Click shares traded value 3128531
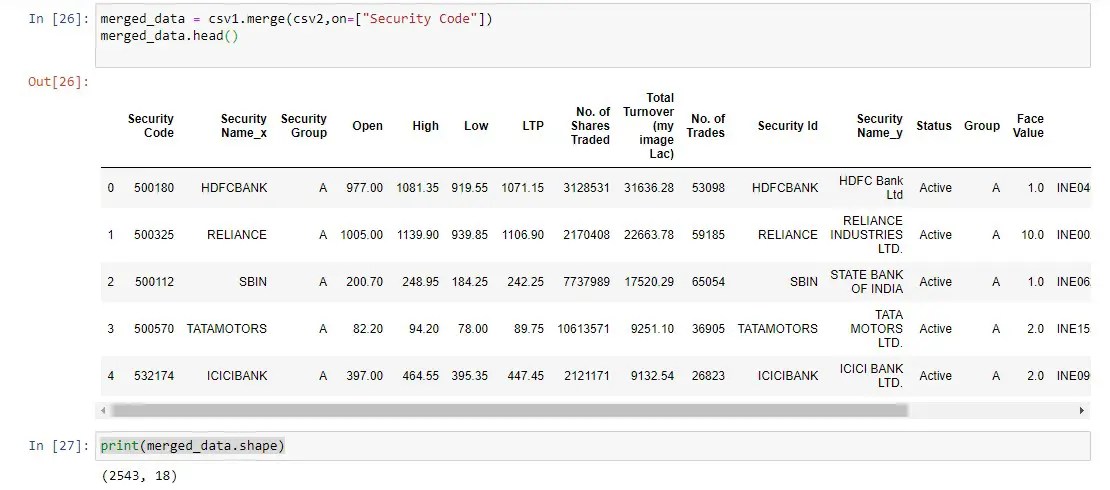The image size is (1110, 490). tap(587, 188)
